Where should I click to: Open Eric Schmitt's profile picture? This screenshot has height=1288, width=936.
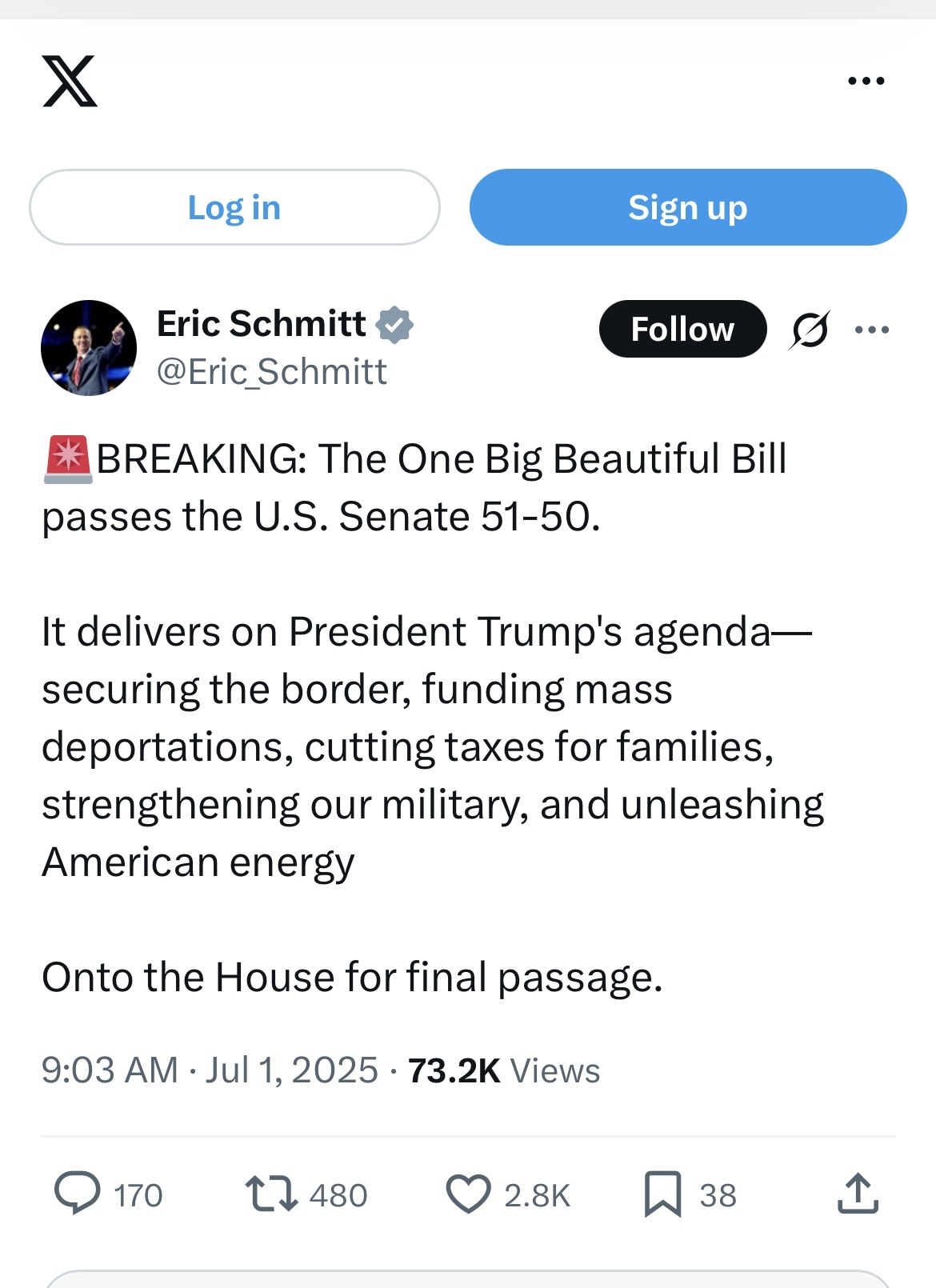click(89, 348)
